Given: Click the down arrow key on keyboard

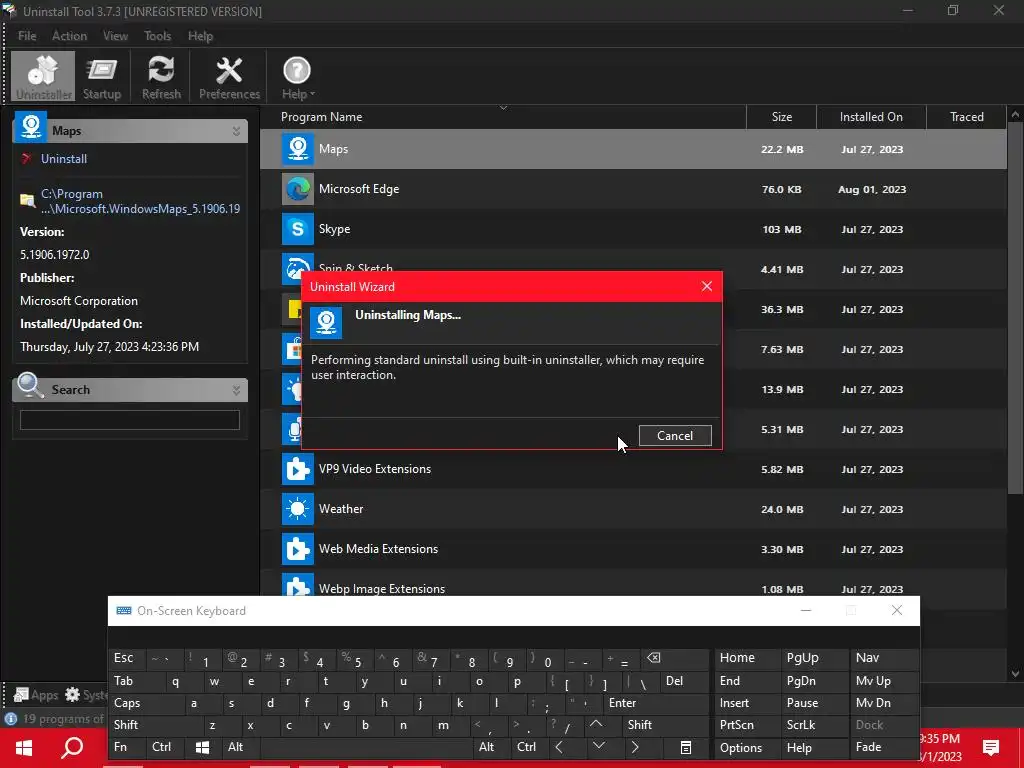Looking at the screenshot, I should click(599, 746).
